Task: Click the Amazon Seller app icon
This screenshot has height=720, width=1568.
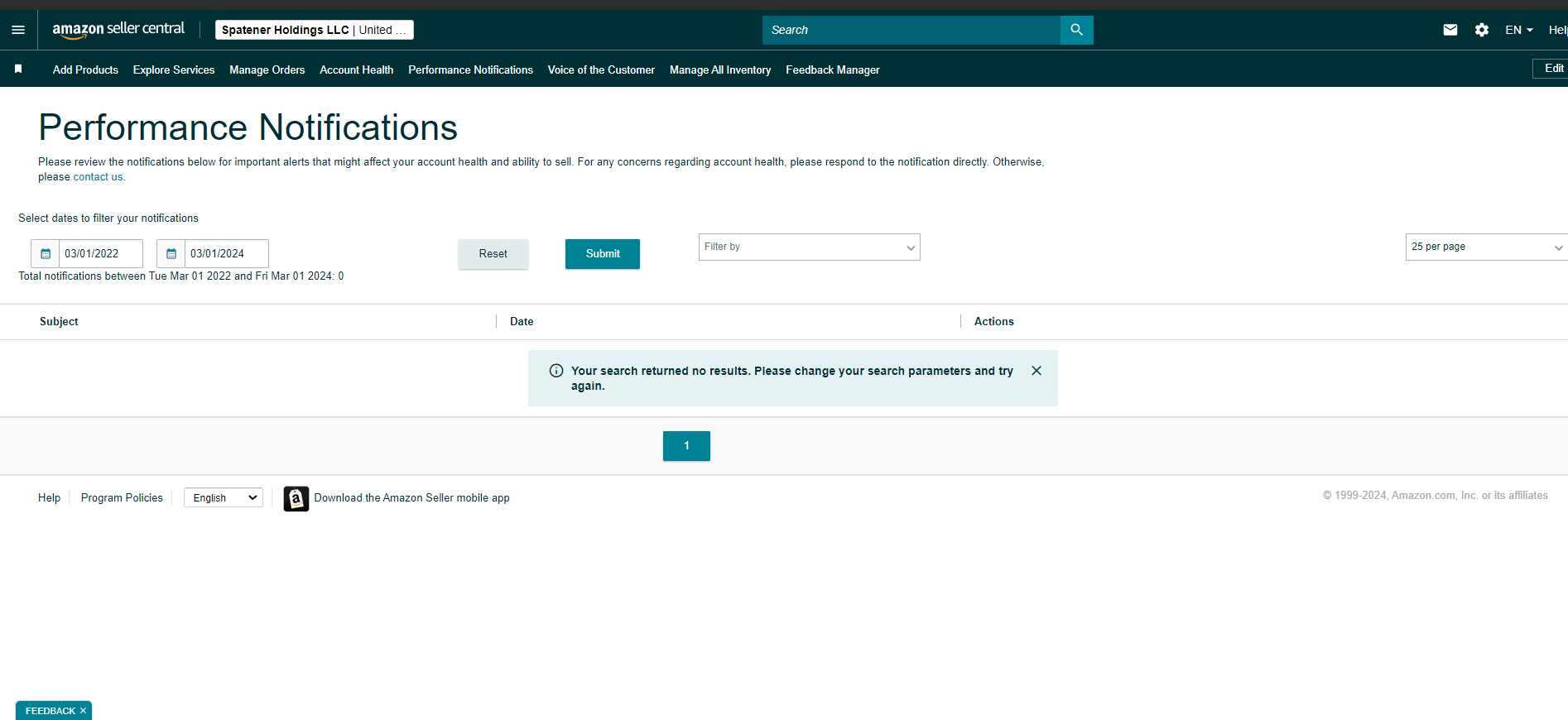Action: (296, 498)
